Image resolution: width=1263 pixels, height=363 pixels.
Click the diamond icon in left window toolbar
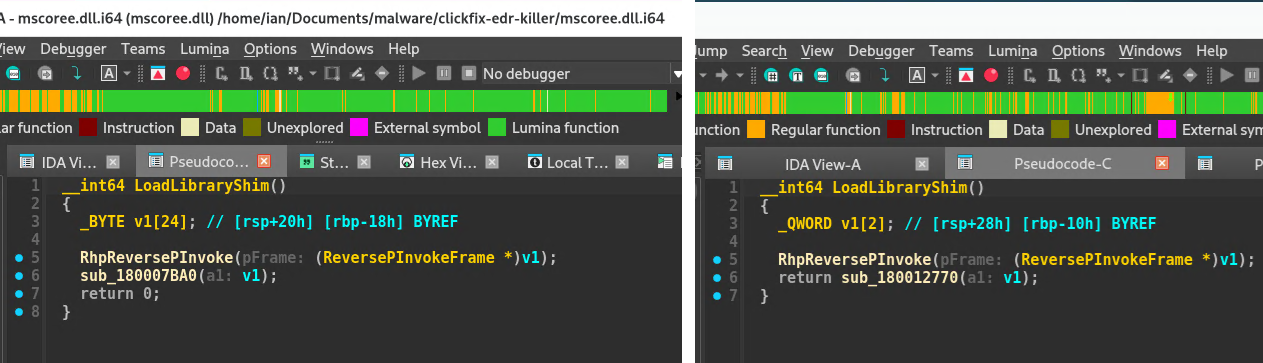coord(382,73)
